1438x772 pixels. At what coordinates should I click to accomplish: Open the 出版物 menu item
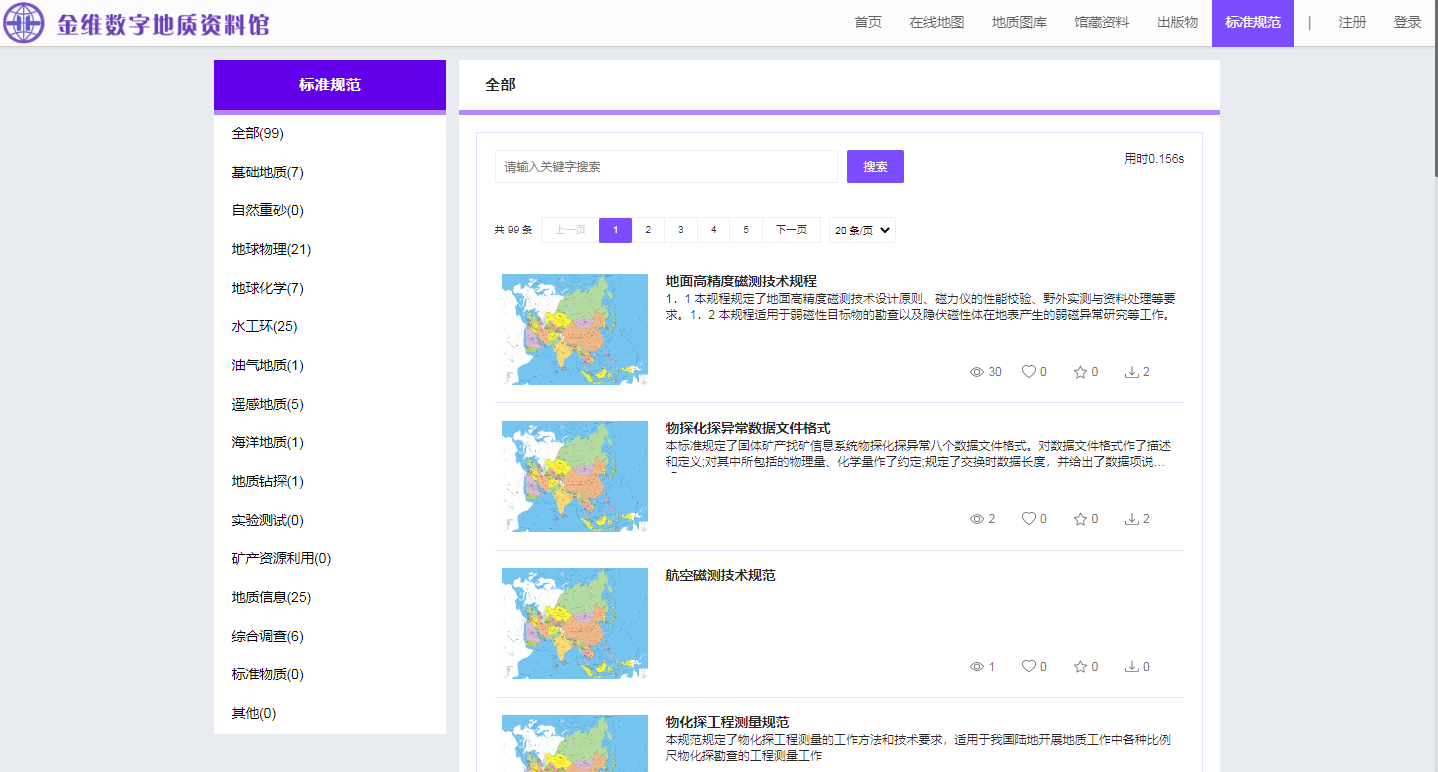pyautogui.click(x=1177, y=22)
